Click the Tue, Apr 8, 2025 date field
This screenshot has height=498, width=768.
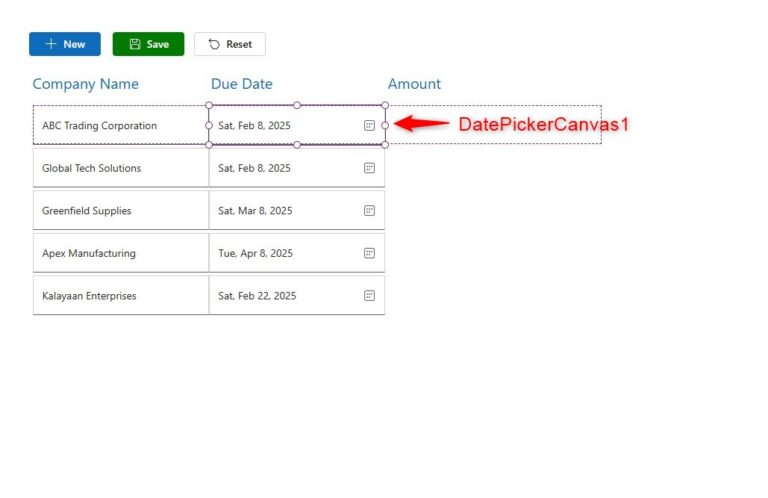pos(280,253)
